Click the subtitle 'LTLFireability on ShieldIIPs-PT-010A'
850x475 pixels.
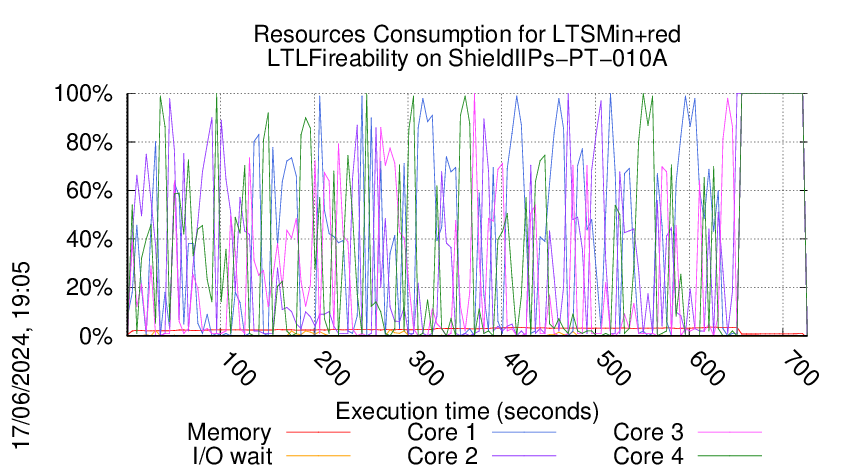(467, 59)
